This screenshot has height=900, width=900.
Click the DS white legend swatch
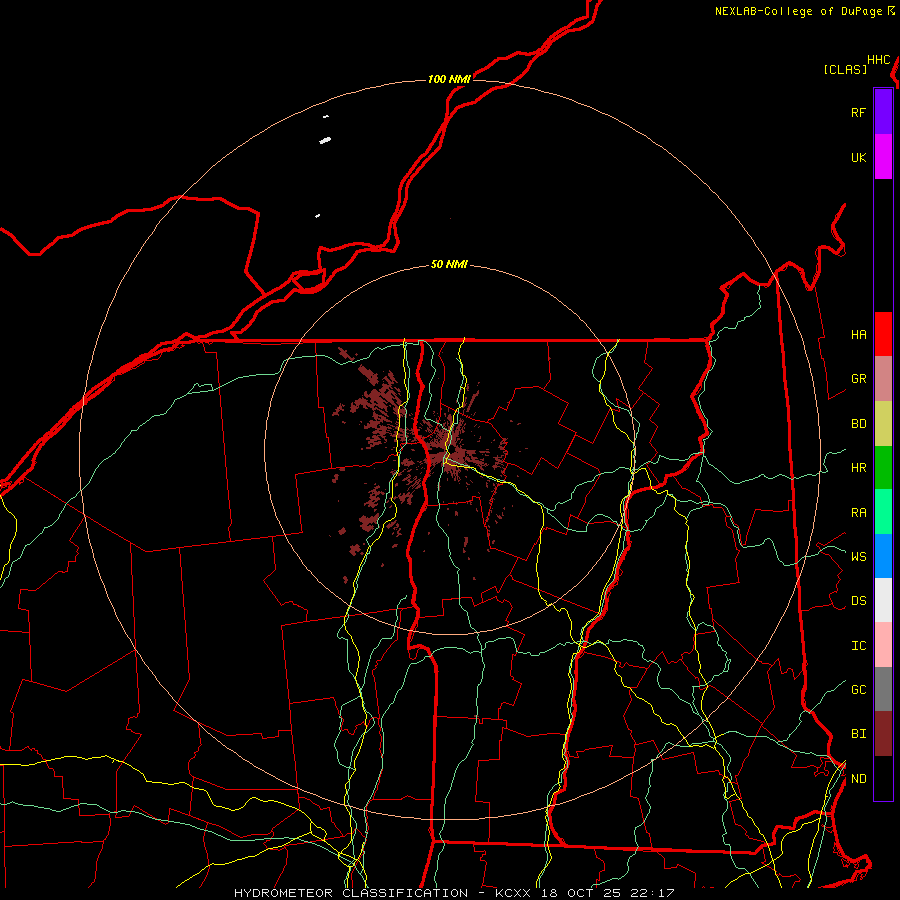click(883, 600)
